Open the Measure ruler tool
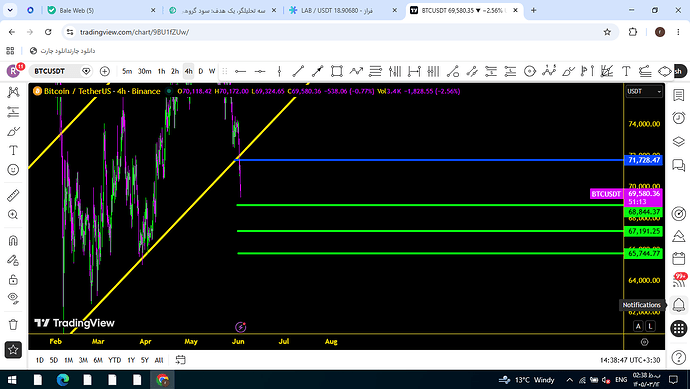 pyautogui.click(x=13, y=195)
